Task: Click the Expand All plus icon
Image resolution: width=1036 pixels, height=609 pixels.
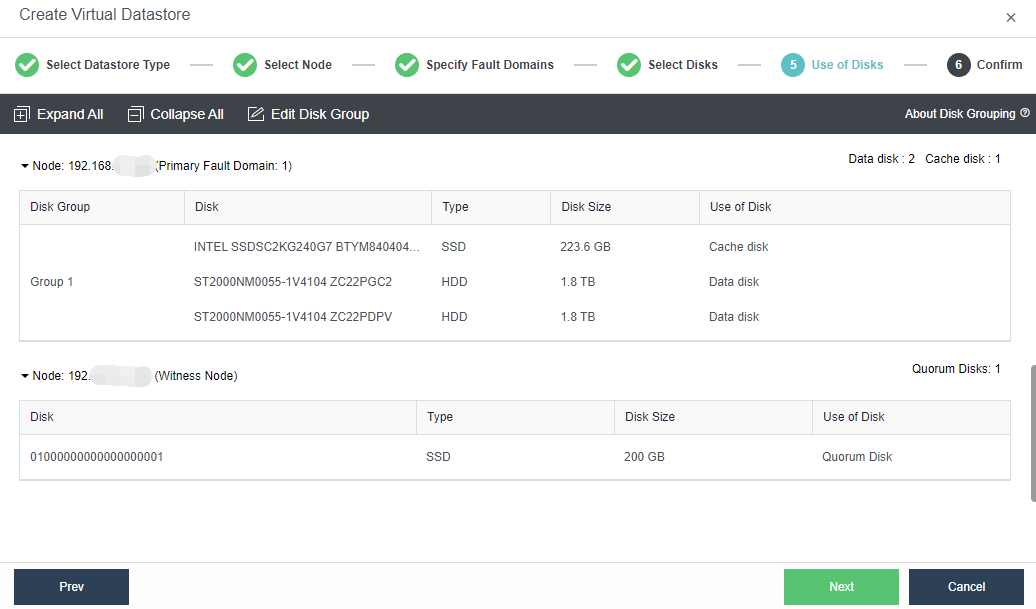Action: pyautogui.click(x=22, y=115)
